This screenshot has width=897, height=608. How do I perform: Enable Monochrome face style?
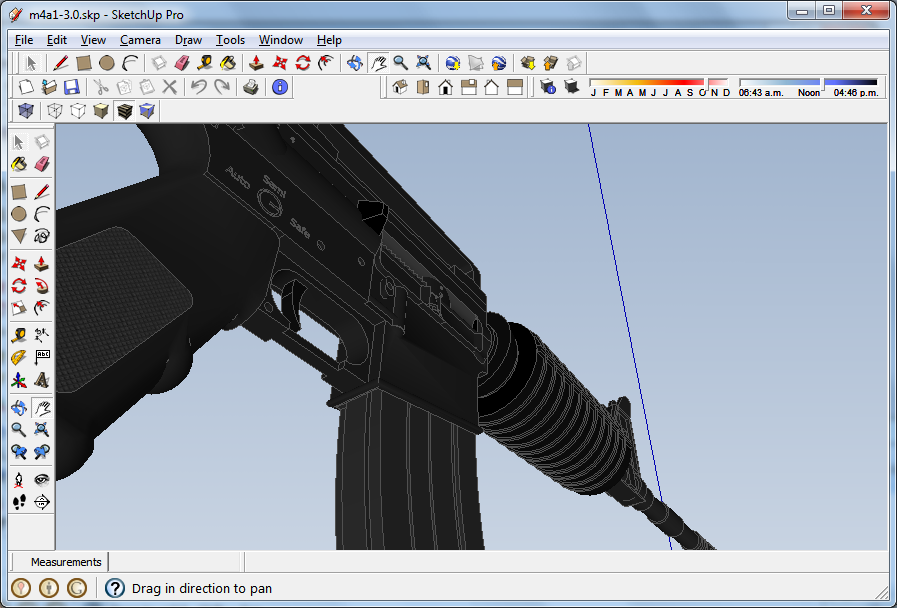click(146, 111)
